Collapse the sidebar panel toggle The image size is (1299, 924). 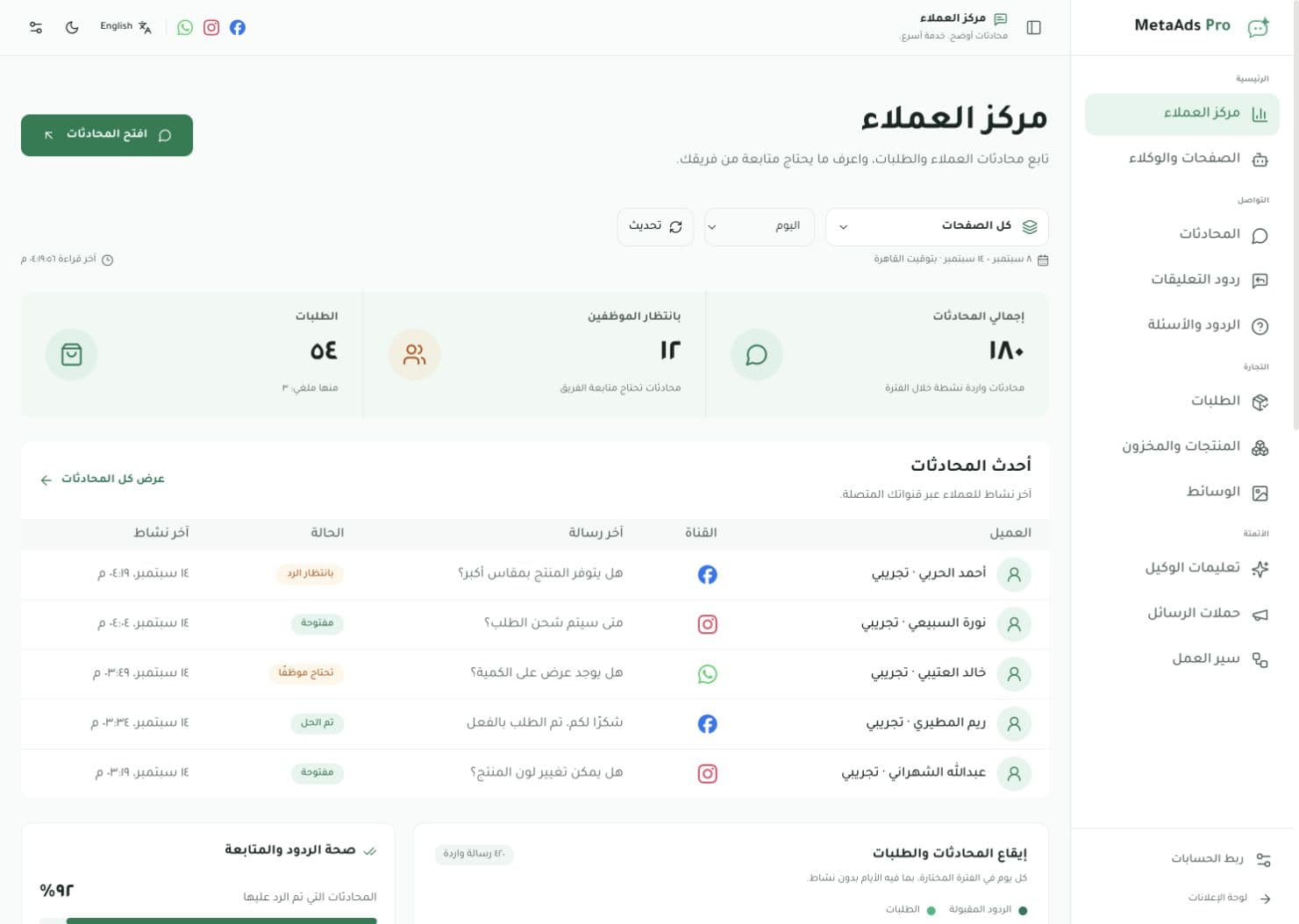coord(1034,27)
